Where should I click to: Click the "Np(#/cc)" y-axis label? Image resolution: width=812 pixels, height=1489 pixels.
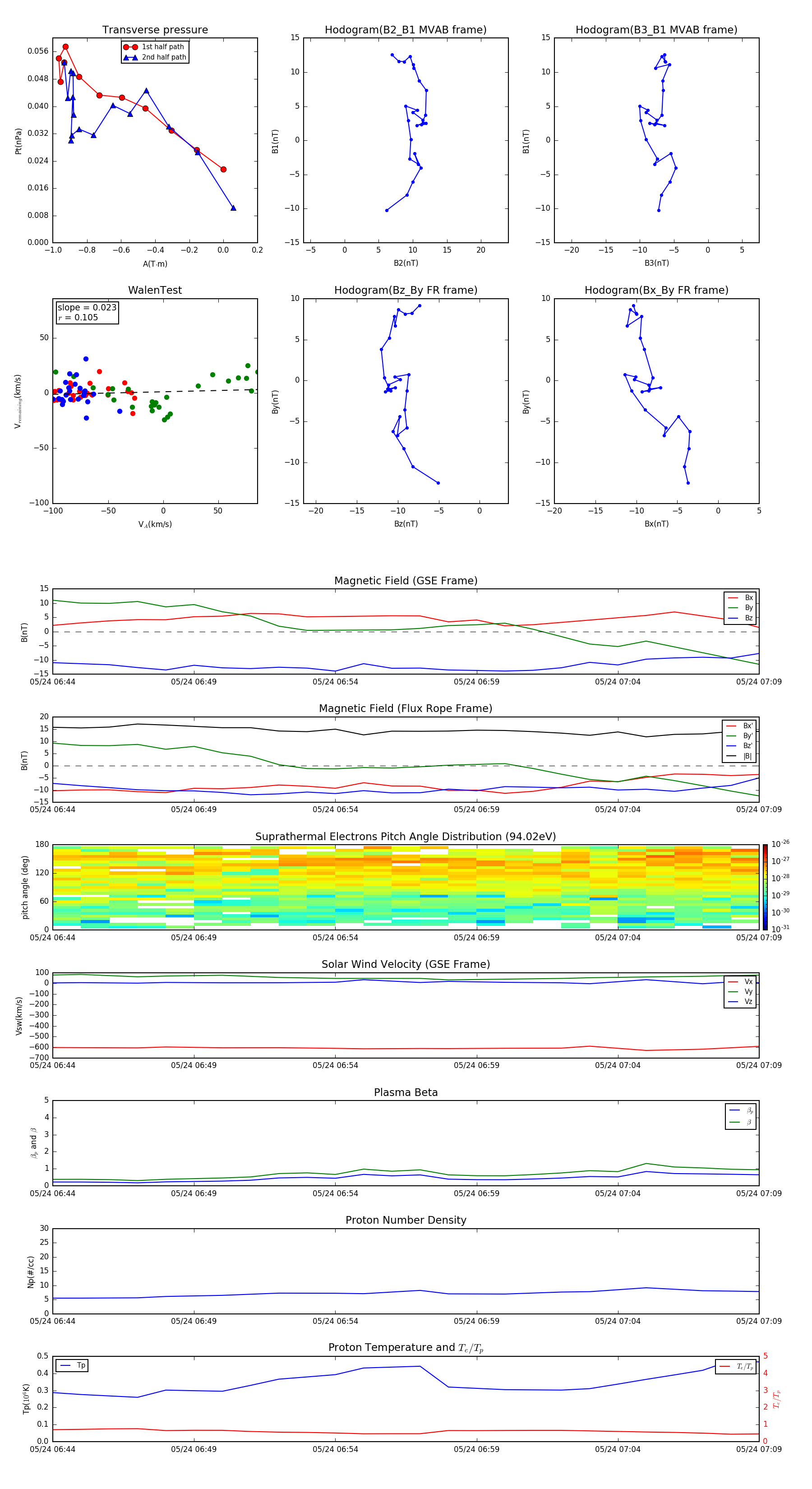coord(31,1272)
